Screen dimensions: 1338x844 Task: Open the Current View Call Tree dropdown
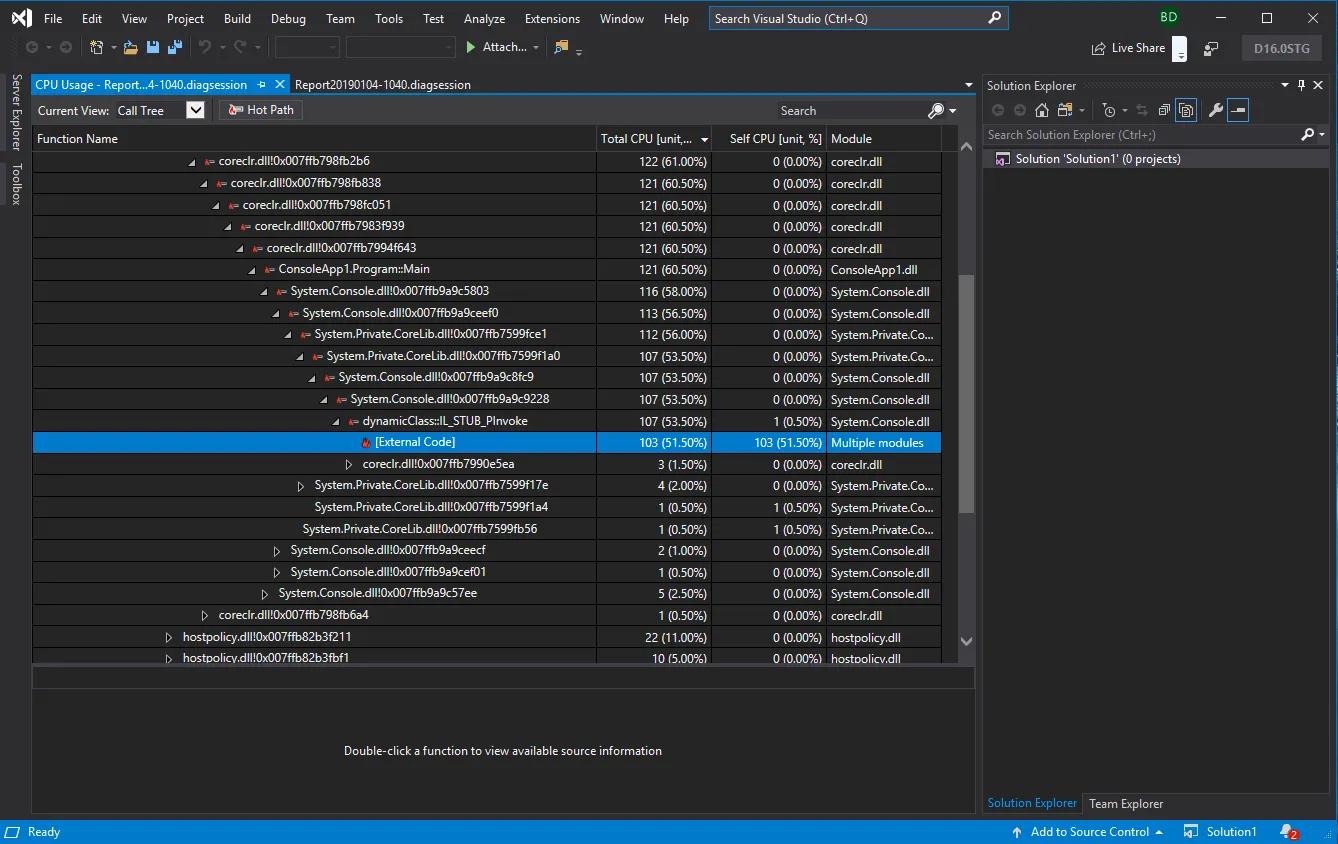(196, 110)
